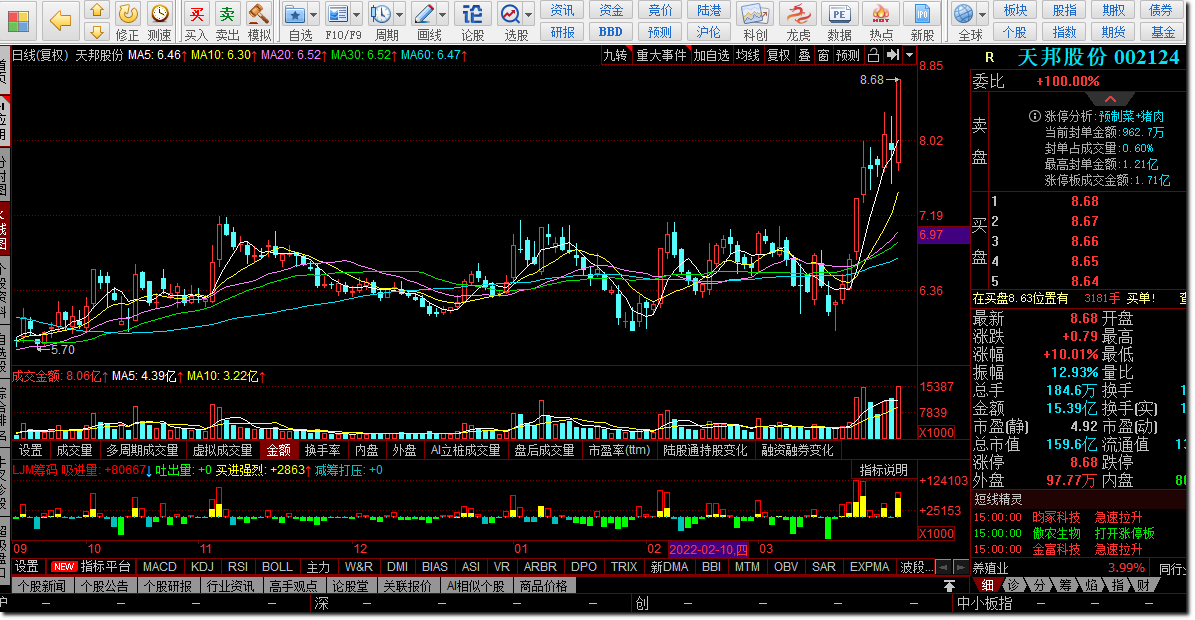Image resolution: width=1195 pixels, height=620 pixels.
Task: Toggle 复权 price adjustment on chart
Action: pyautogui.click(x=778, y=55)
